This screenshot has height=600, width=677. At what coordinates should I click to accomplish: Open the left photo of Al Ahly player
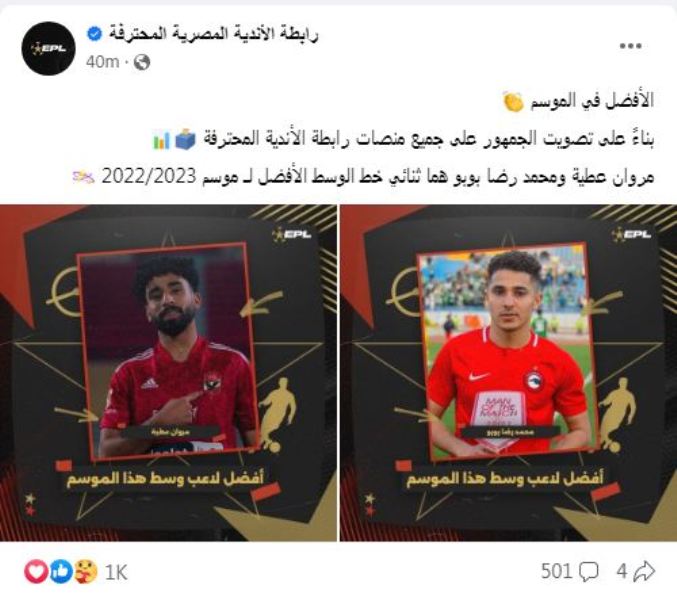[x=168, y=373]
